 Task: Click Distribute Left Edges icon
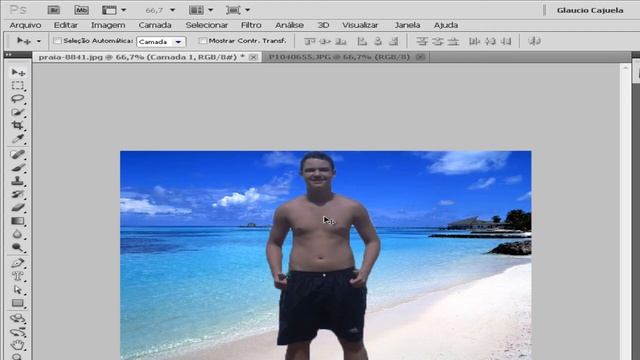click(x=475, y=41)
